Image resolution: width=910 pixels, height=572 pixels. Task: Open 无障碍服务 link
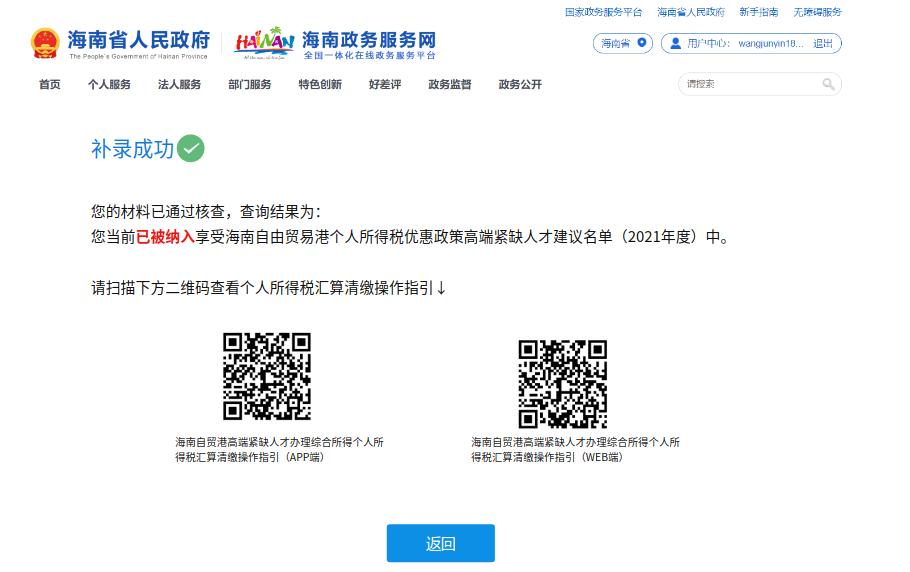point(817,12)
